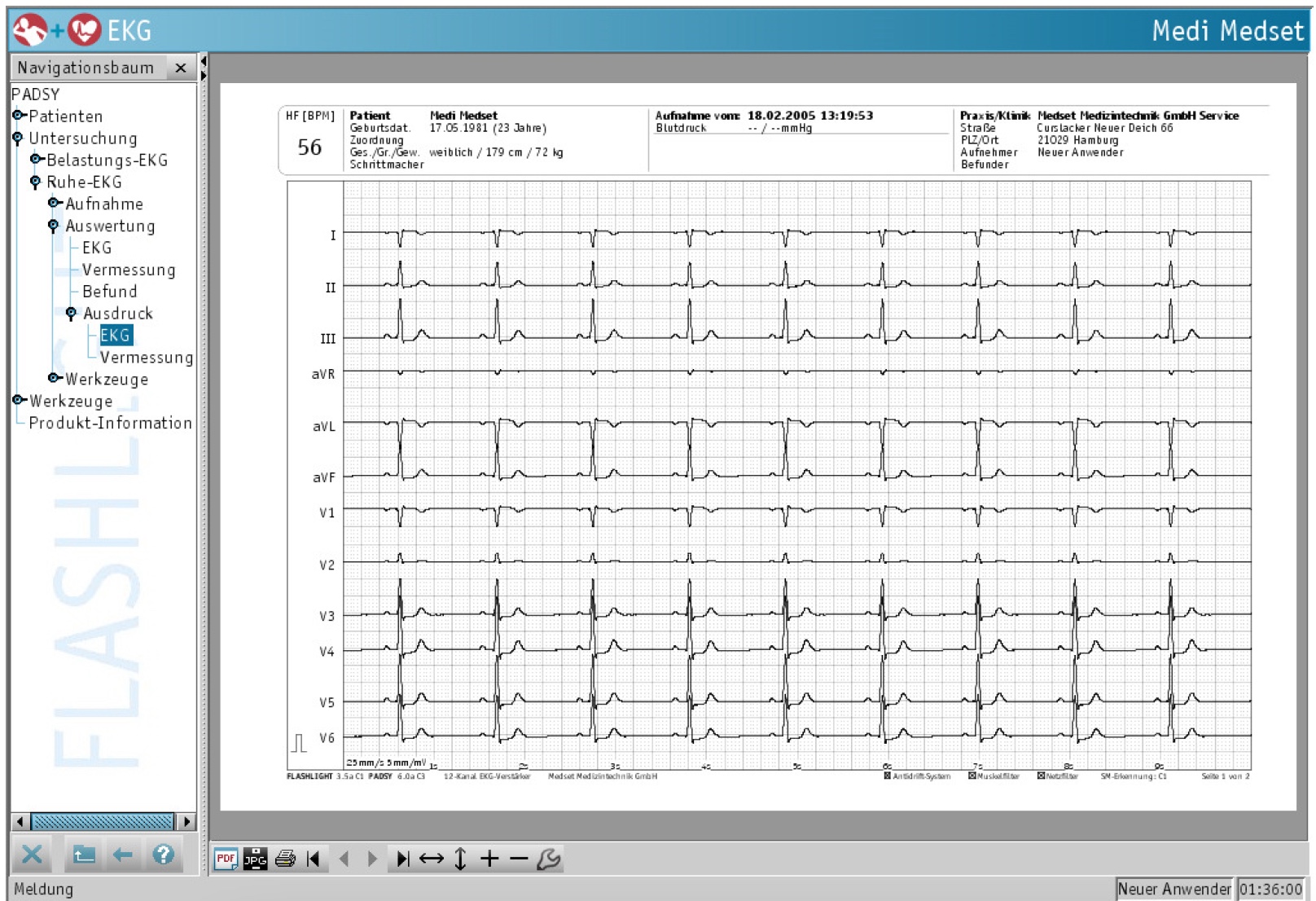
Task: Click the Neuer Anwender status field
Action: 1174,890
